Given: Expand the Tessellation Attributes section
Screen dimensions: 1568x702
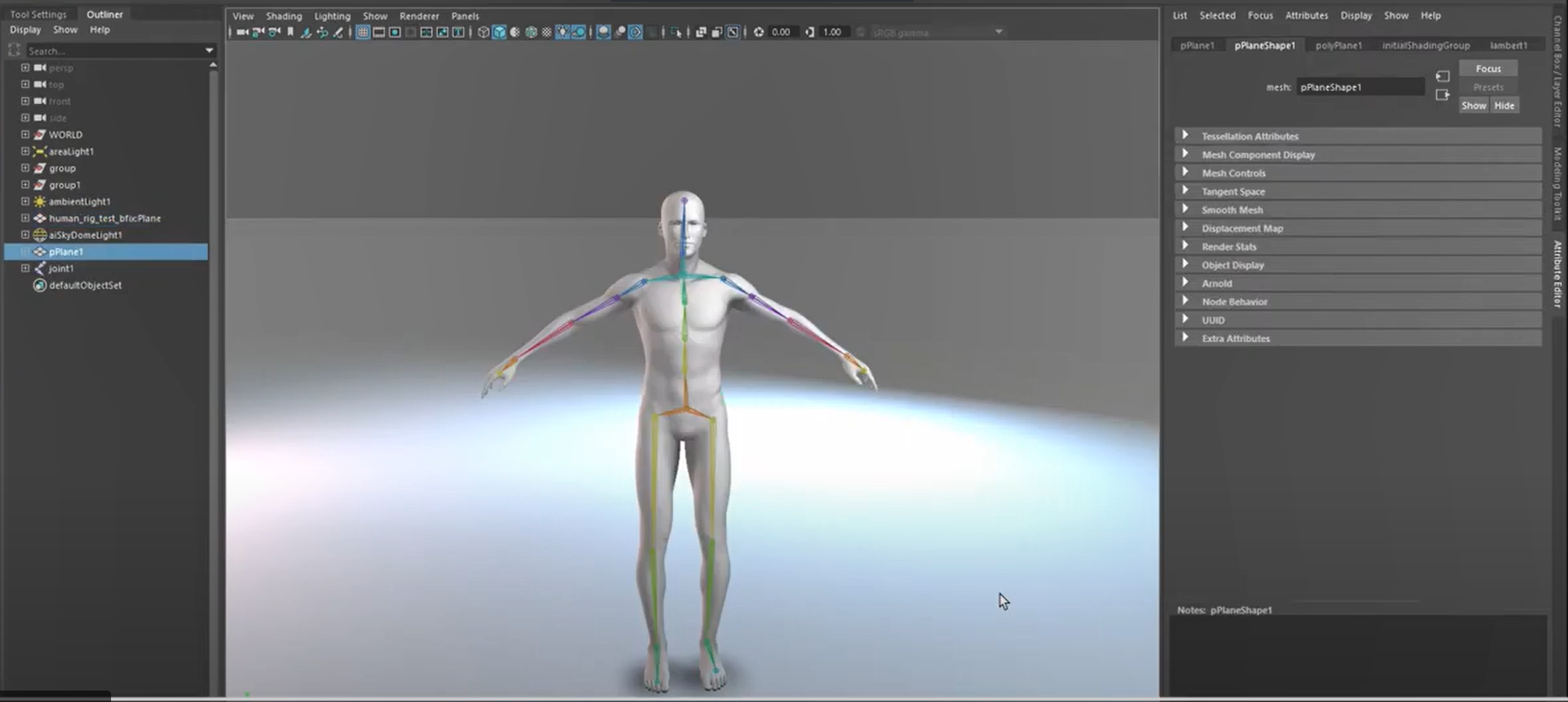Looking at the screenshot, I should [1185, 136].
